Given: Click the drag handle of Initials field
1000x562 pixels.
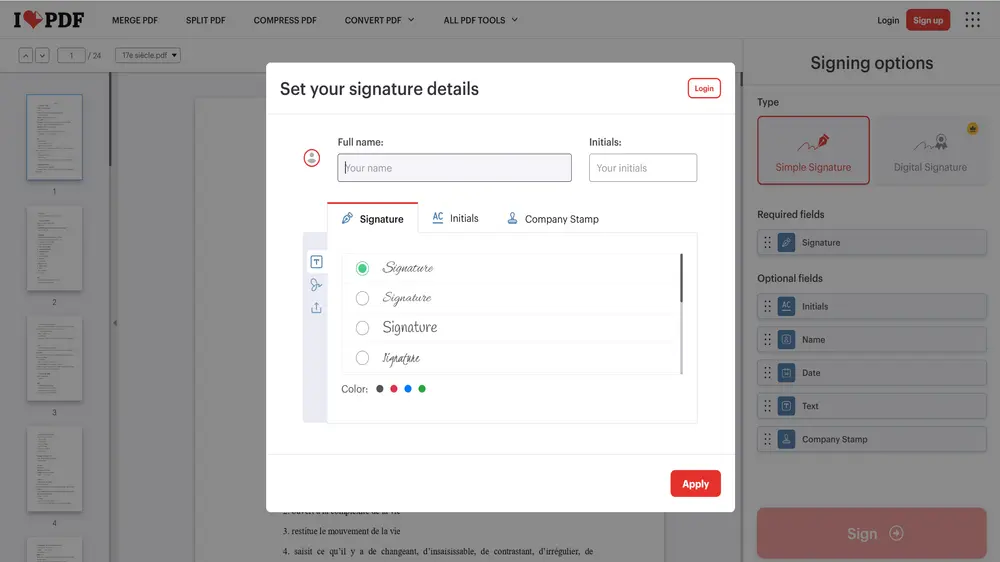Looking at the screenshot, I should pos(767,306).
